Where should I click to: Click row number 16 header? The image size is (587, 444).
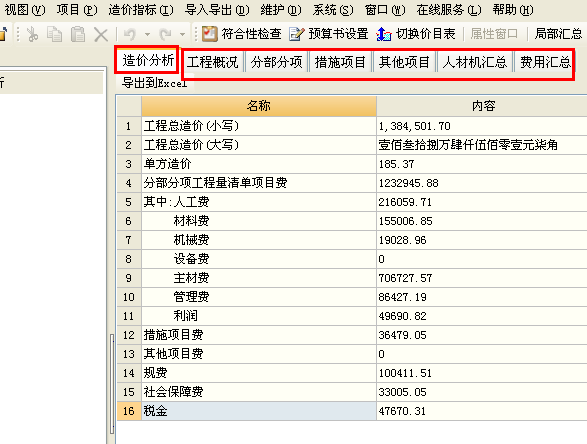129,411
